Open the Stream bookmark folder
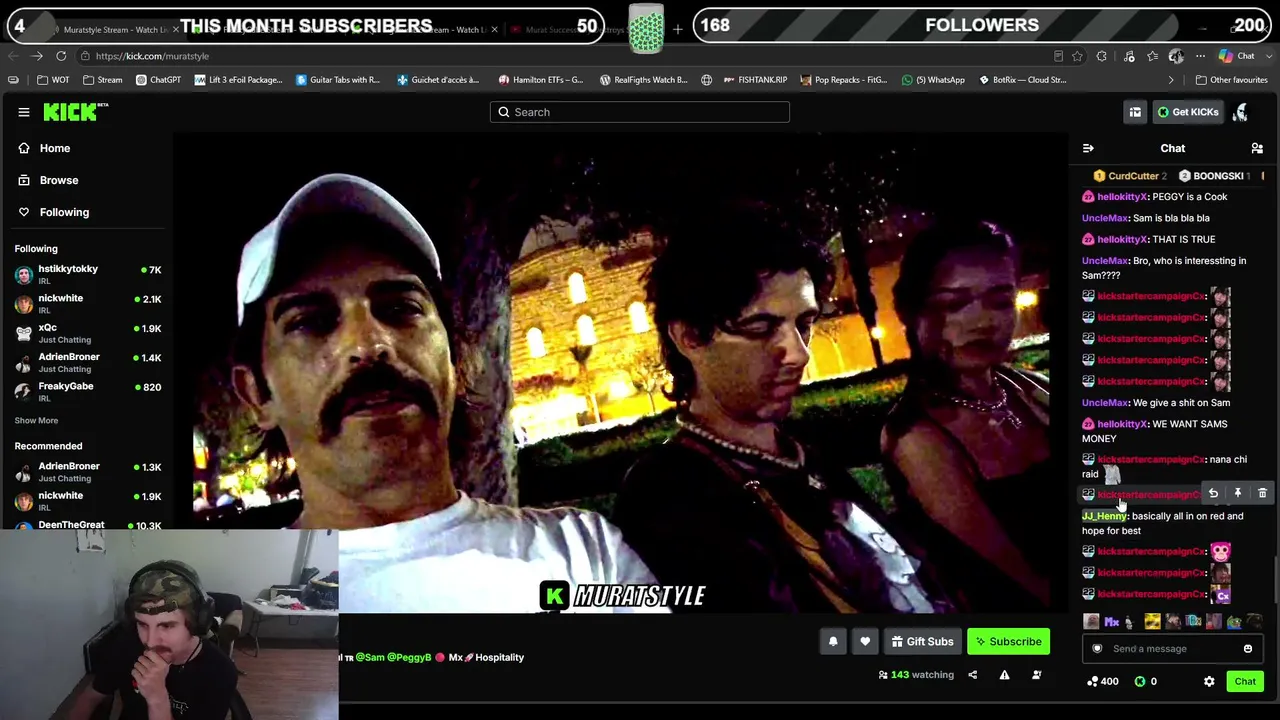Viewport: 1280px width, 720px height. [x=103, y=80]
